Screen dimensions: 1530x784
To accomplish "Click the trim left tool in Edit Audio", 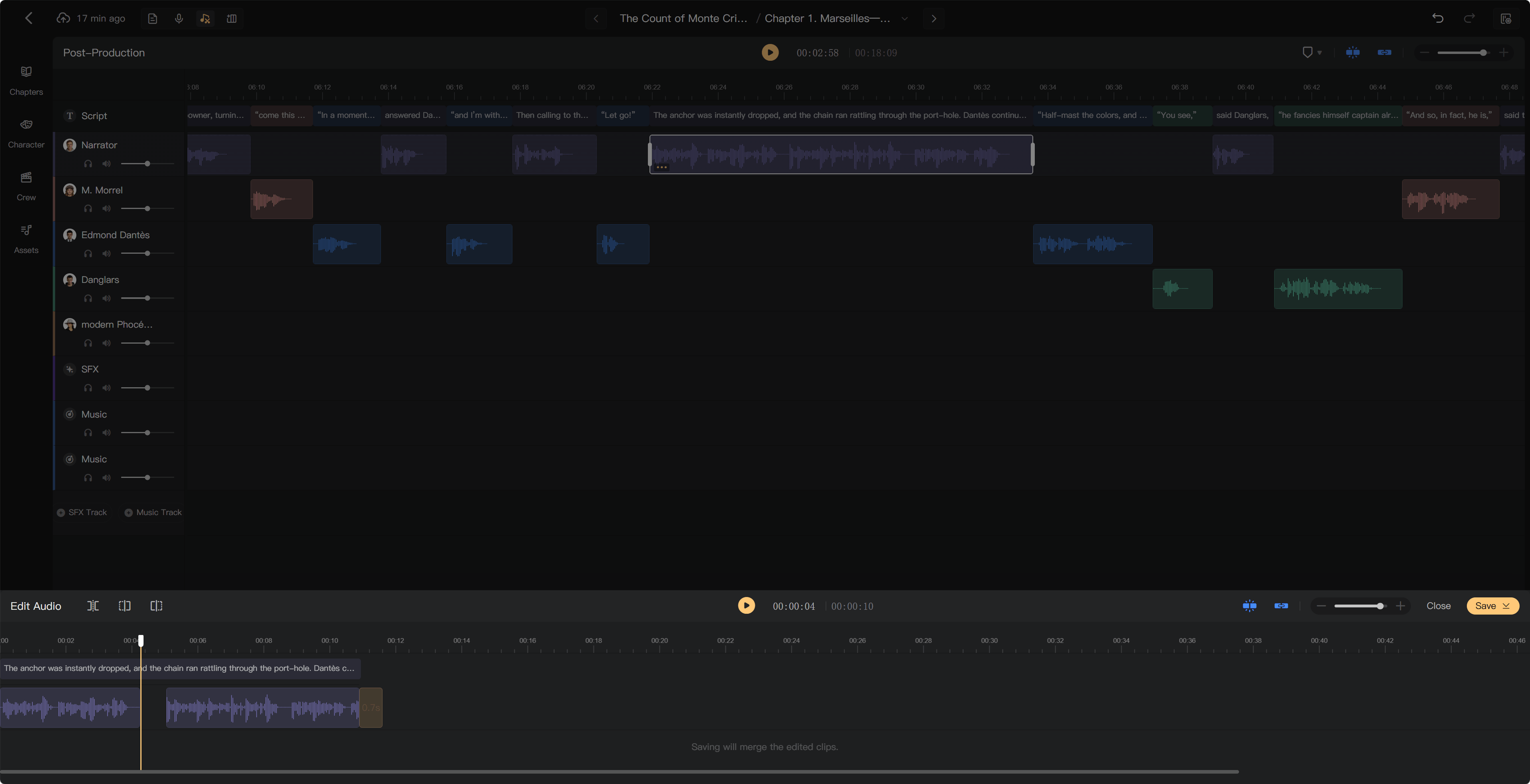I will [x=125, y=606].
